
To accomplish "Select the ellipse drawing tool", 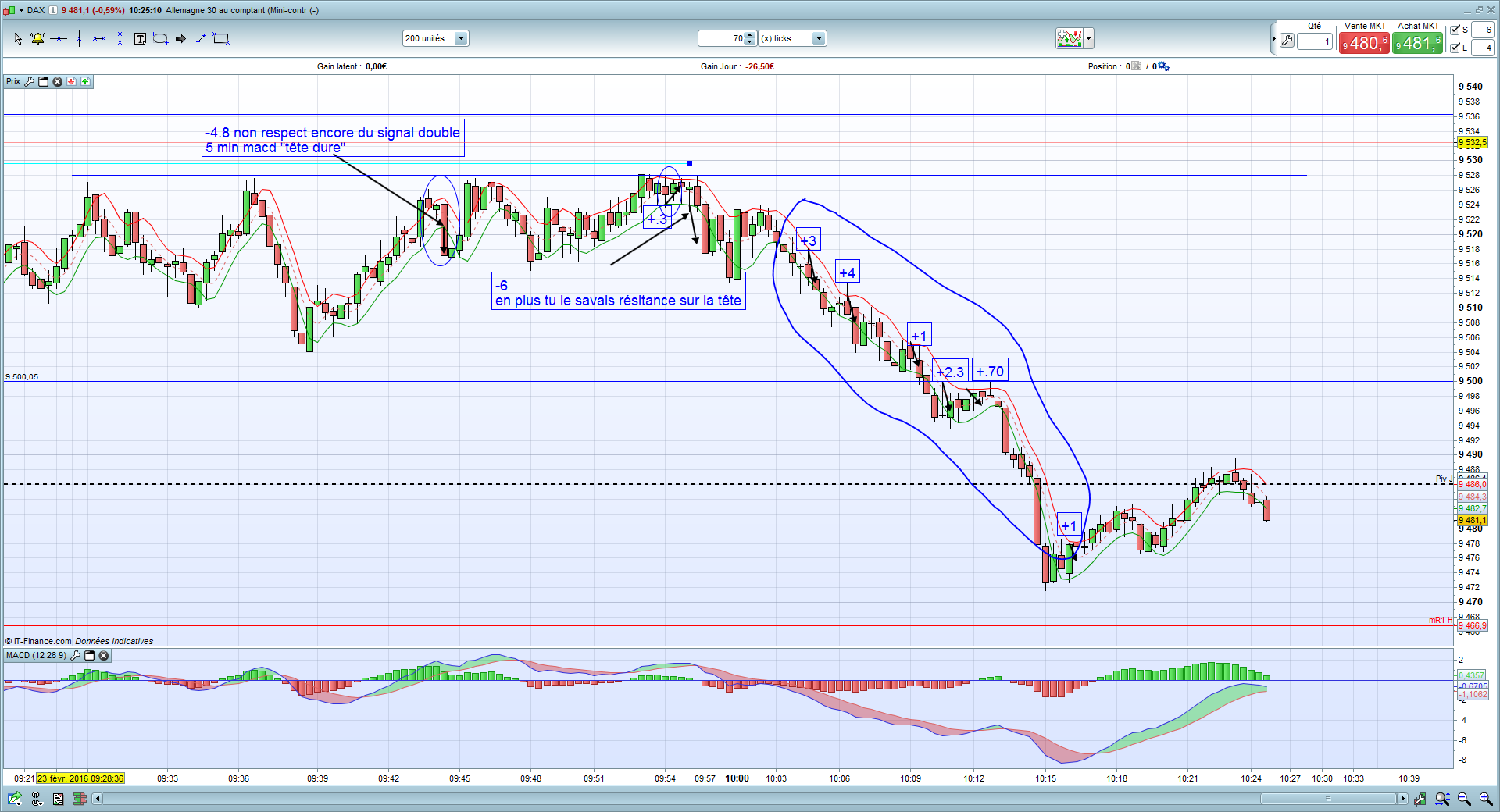I will (160, 38).
